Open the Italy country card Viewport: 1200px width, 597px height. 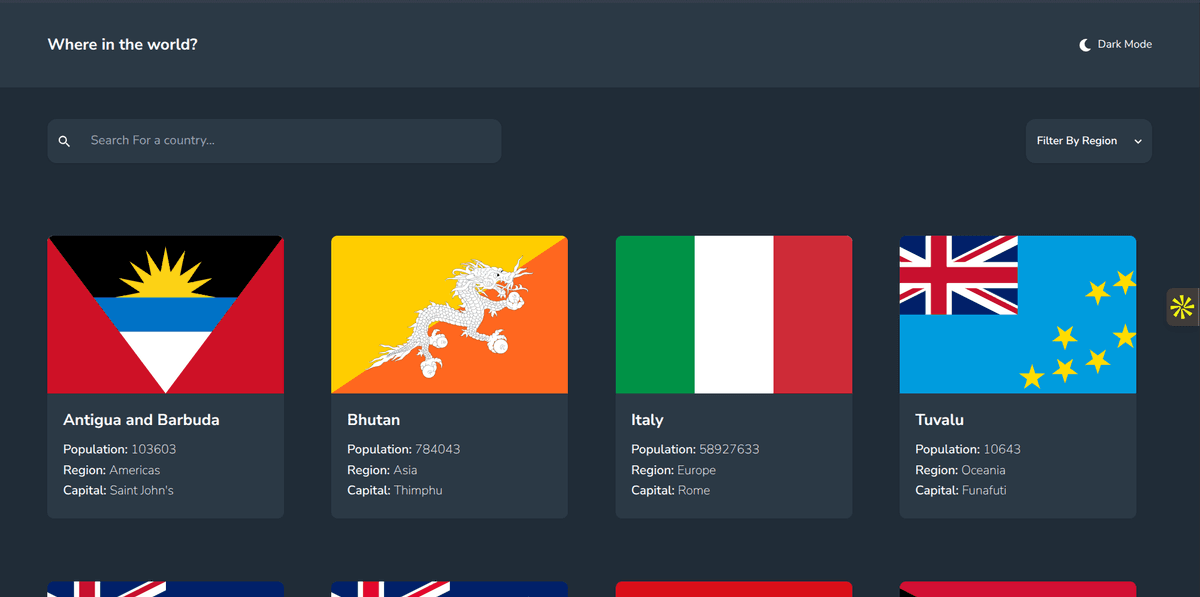click(x=734, y=375)
